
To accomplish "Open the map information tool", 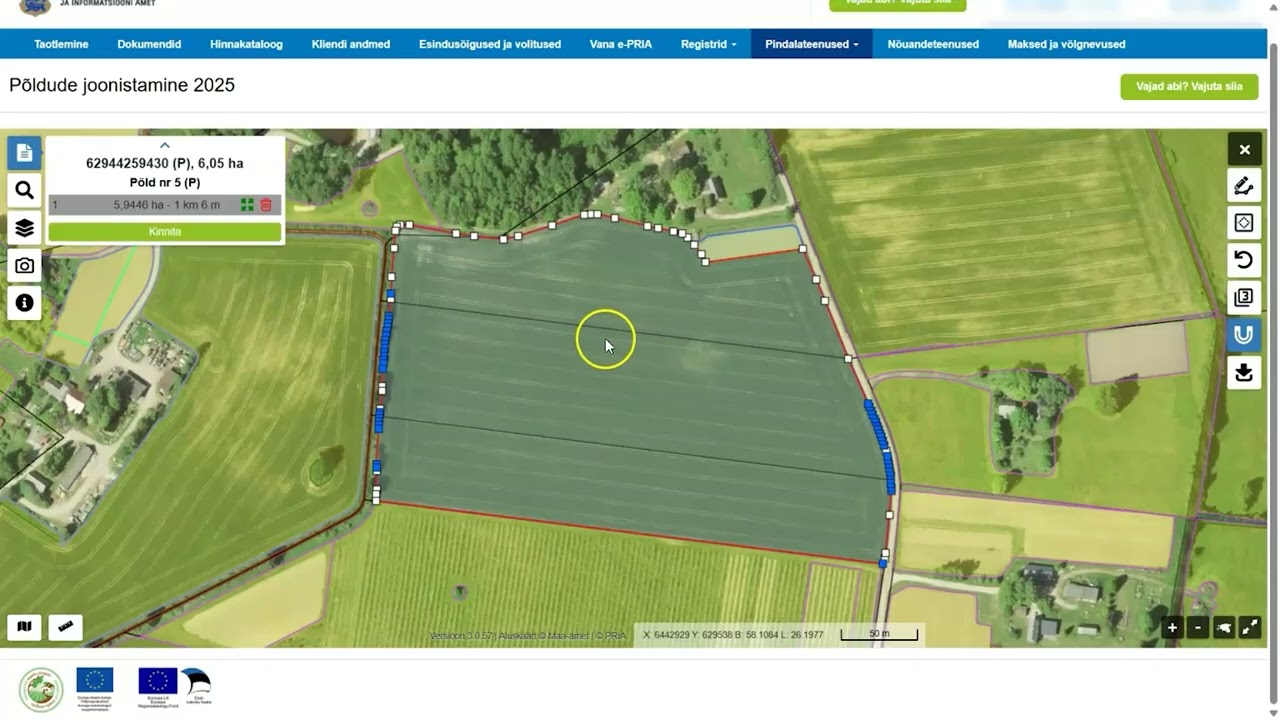I will pos(25,303).
